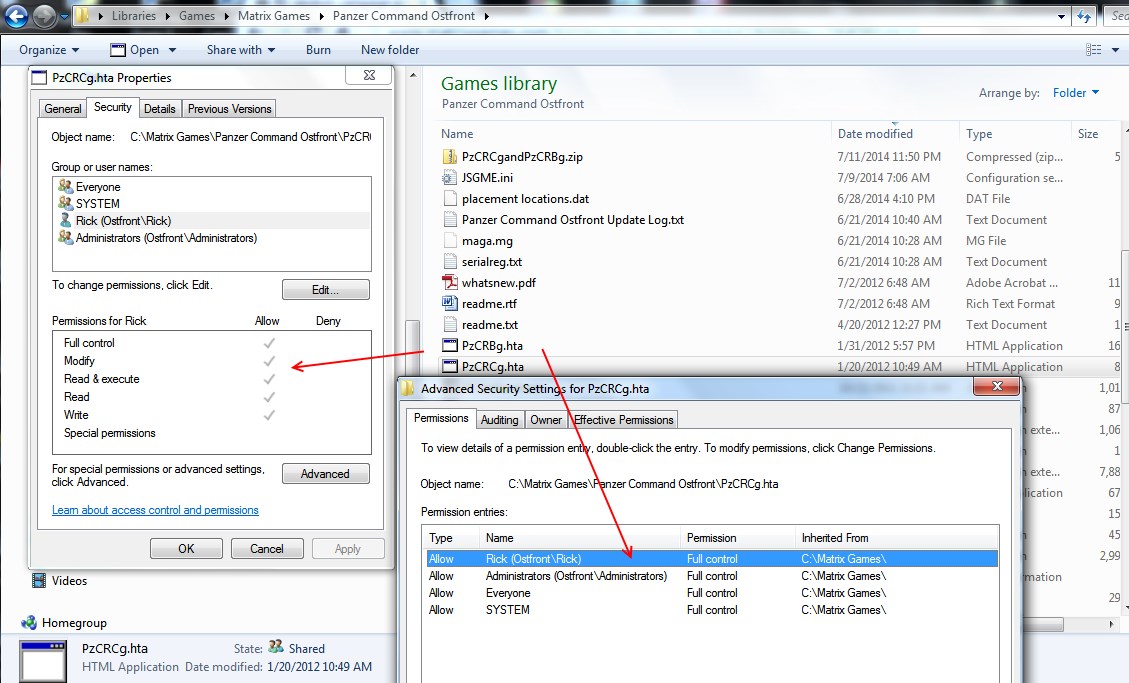Image resolution: width=1129 pixels, height=683 pixels.
Task: Close the Advanced Security Settings dialog
Action: coord(997,386)
